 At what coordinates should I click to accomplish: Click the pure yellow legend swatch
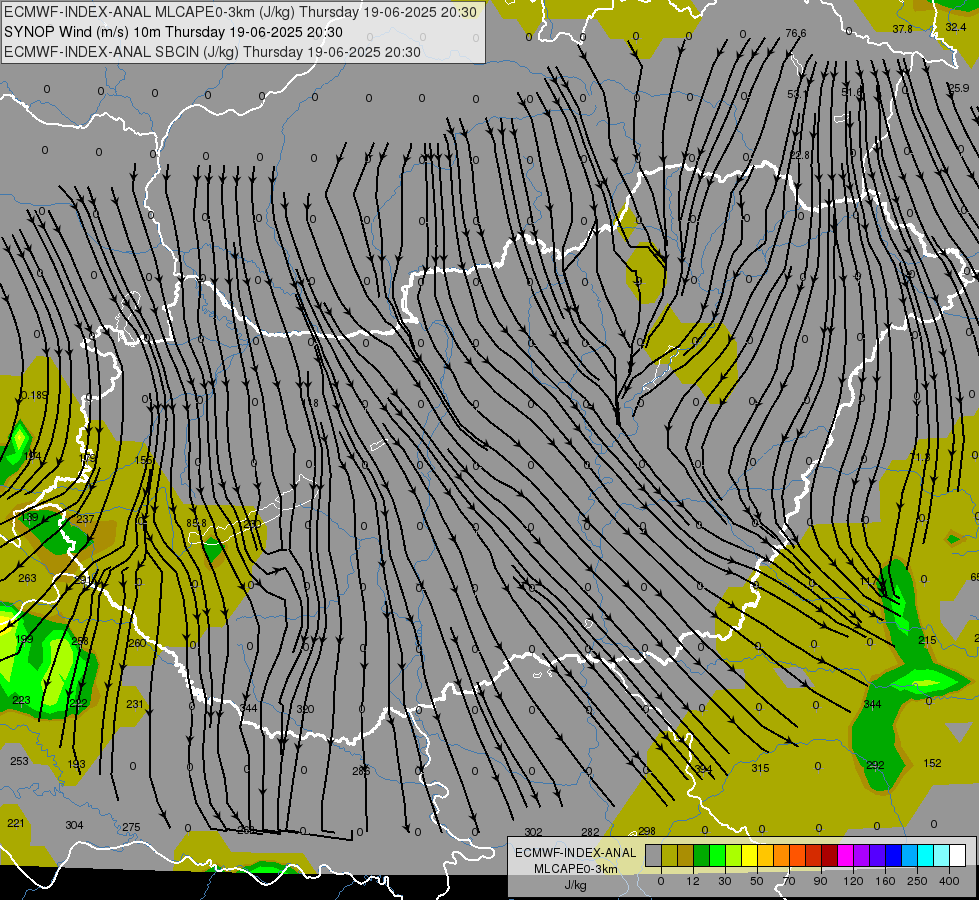tap(749, 855)
